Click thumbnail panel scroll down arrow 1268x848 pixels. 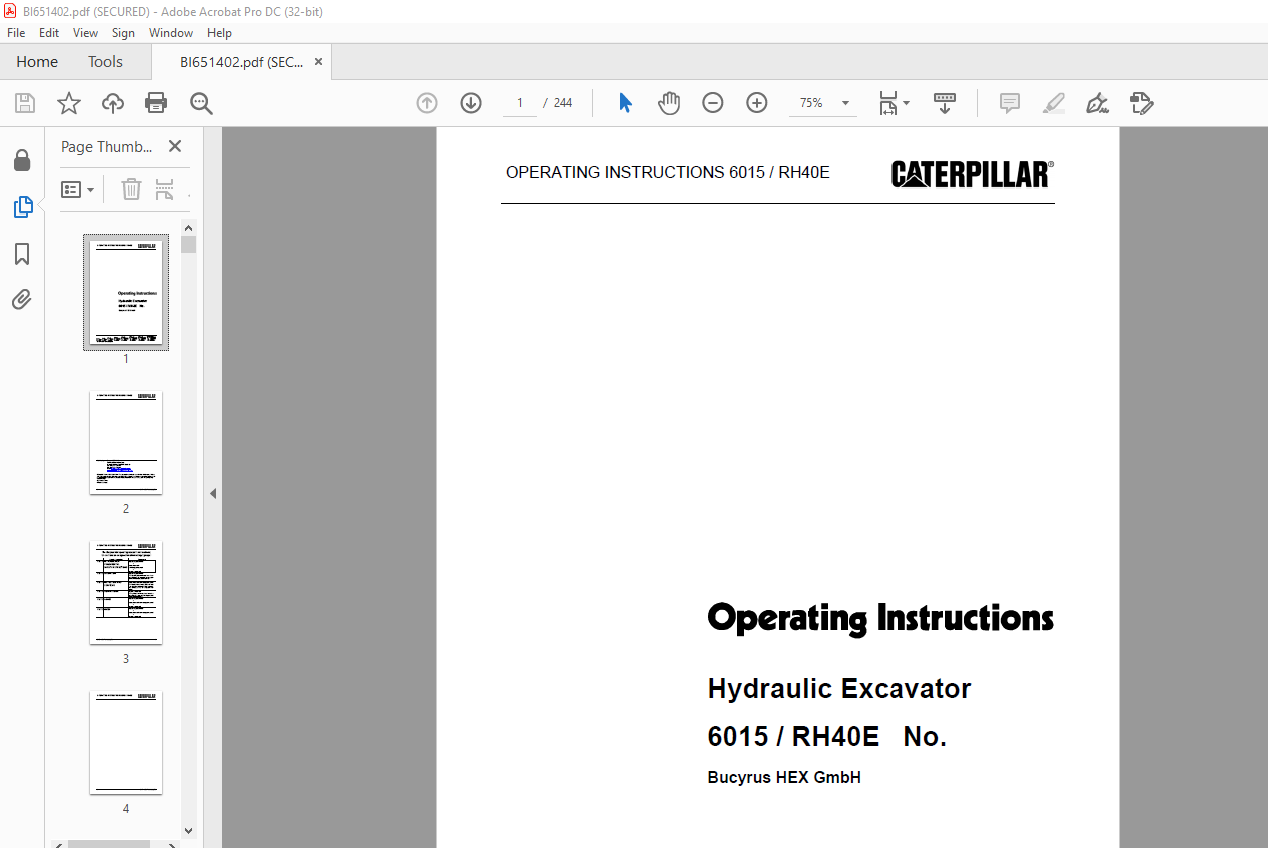[x=189, y=830]
